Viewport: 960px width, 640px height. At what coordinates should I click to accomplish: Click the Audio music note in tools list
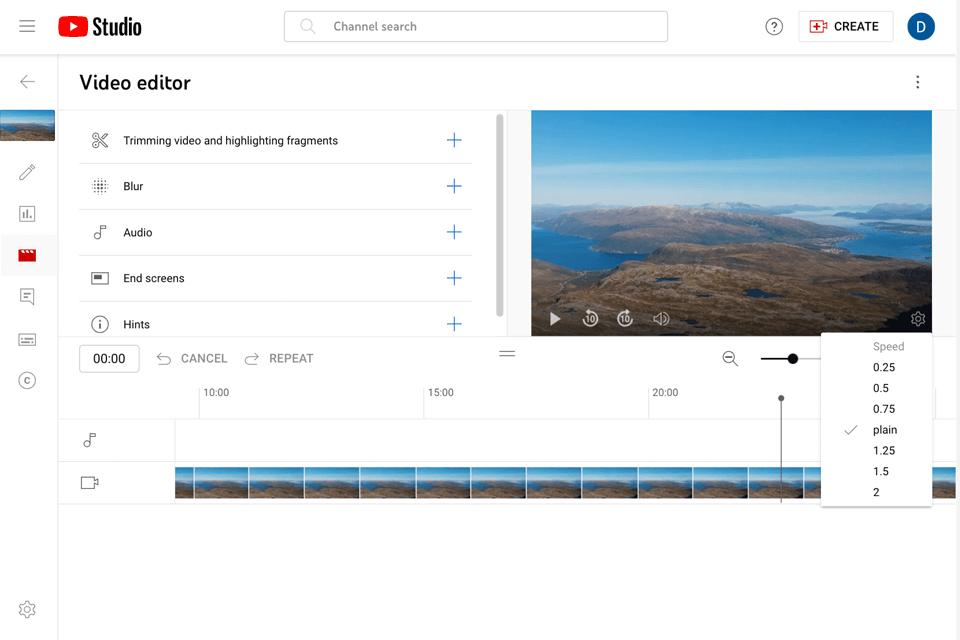tap(100, 232)
